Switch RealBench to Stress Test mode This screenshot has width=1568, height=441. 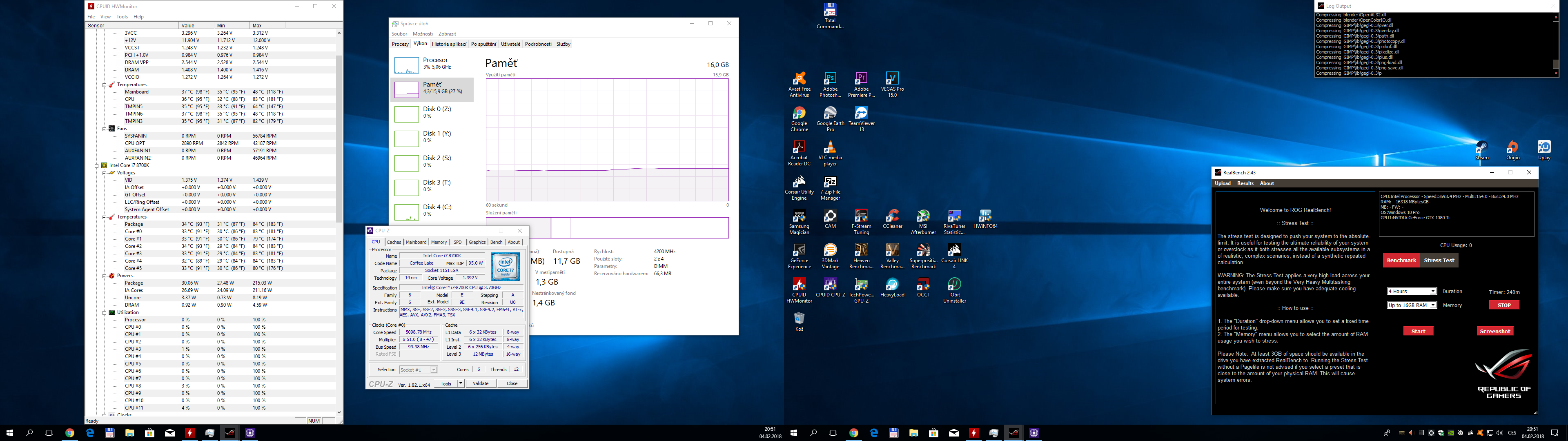click(1439, 260)
